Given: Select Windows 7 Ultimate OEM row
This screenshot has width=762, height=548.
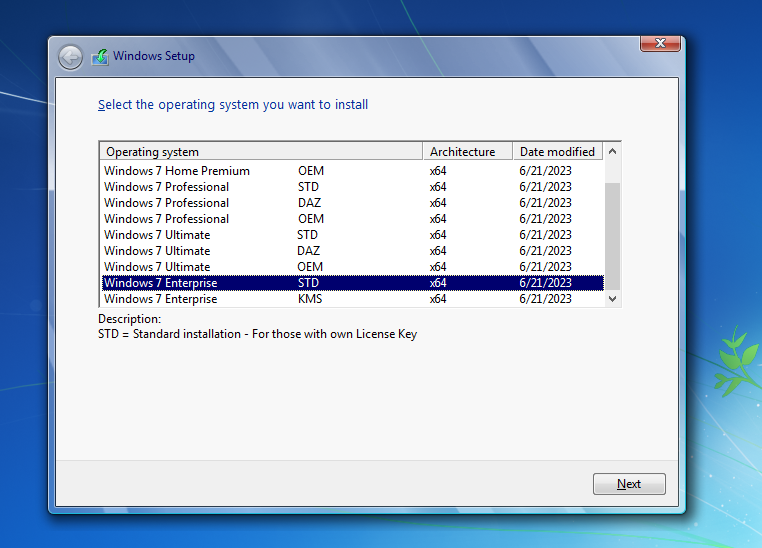Looking at the screenshot, I should coord(352,267).
